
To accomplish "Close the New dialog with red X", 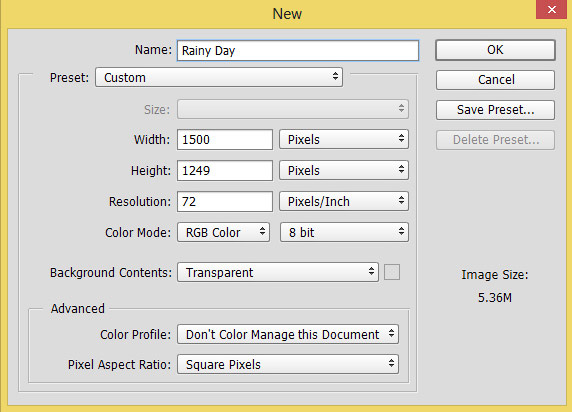I will tap(551, 9).
